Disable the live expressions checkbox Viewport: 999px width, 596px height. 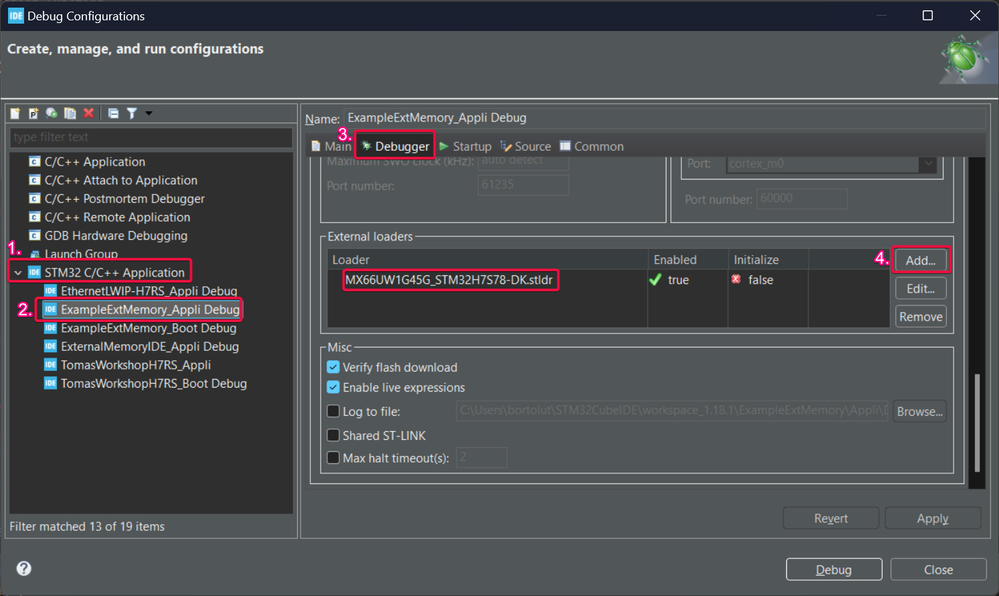(334, 387)
